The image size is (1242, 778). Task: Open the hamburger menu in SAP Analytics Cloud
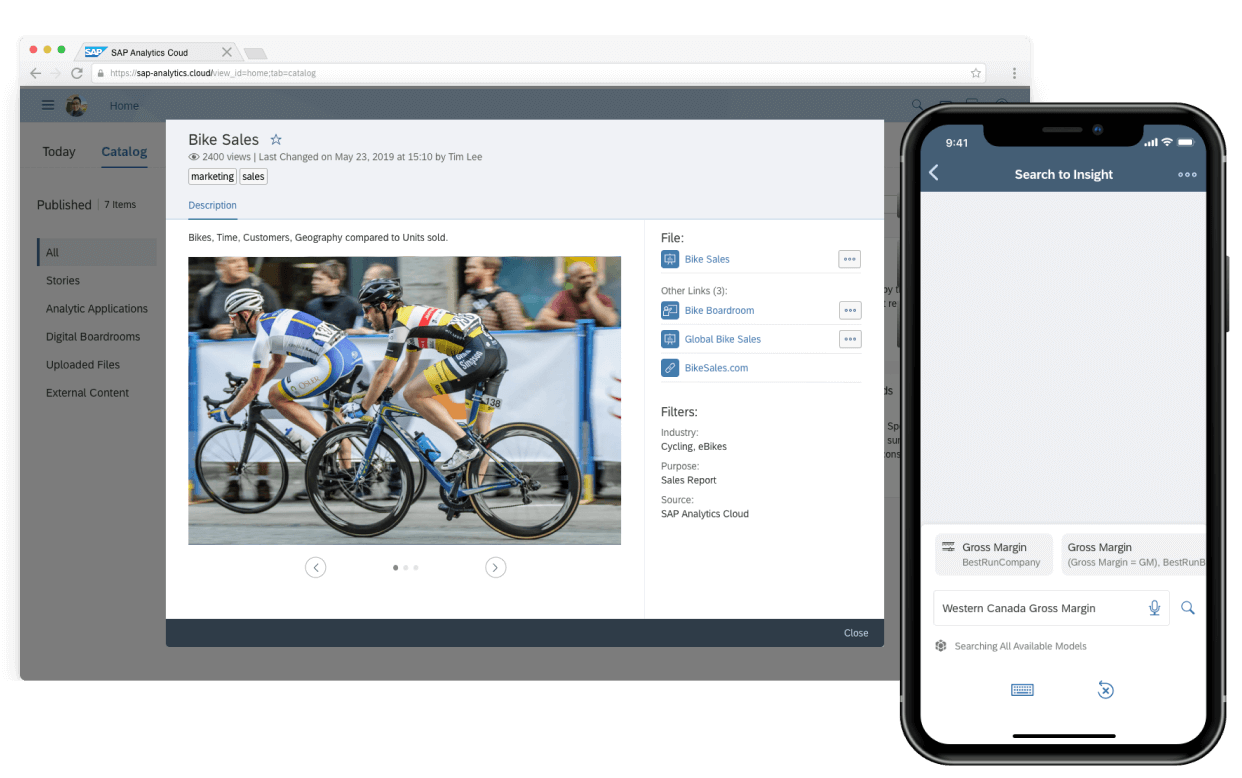click(48, 105)
